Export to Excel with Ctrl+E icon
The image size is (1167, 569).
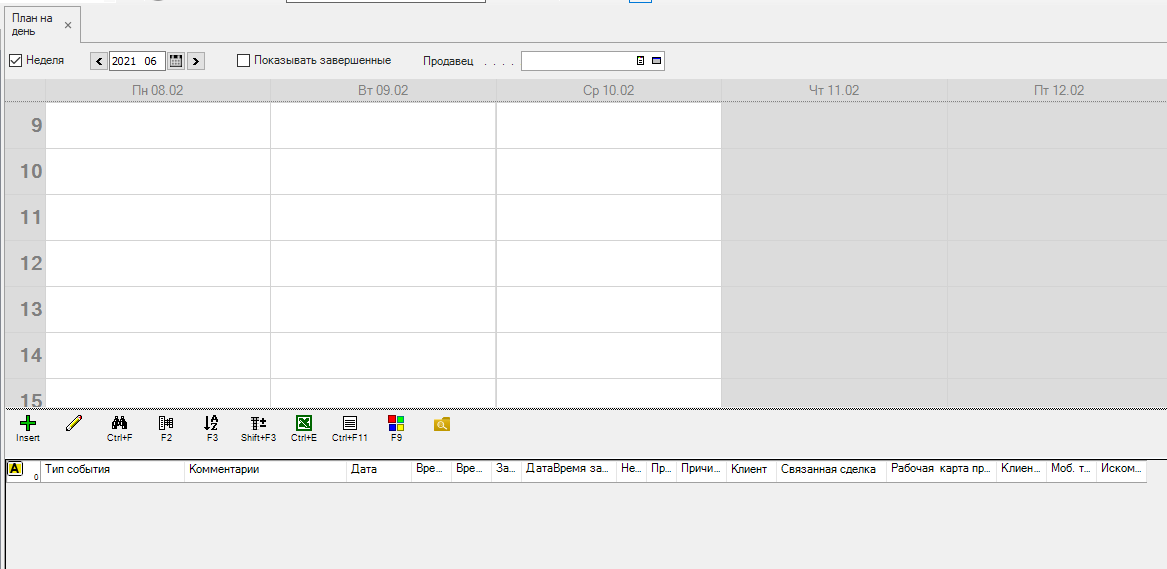click(x=304, y=424)
